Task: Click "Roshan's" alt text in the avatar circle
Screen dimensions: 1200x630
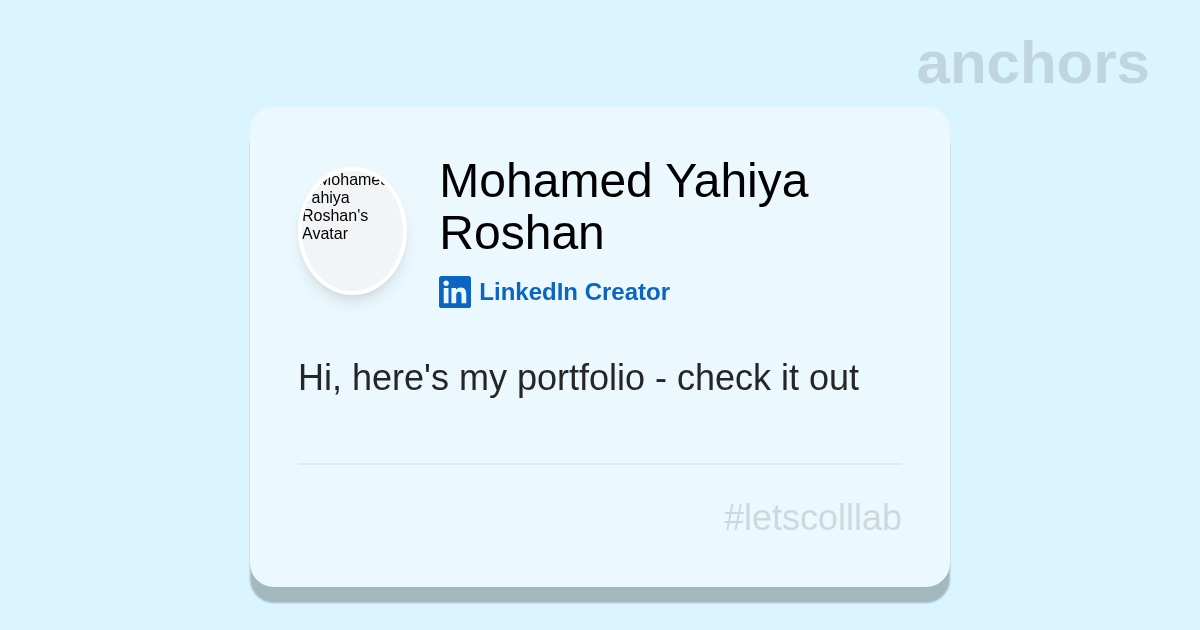Action: coord(335,216)
